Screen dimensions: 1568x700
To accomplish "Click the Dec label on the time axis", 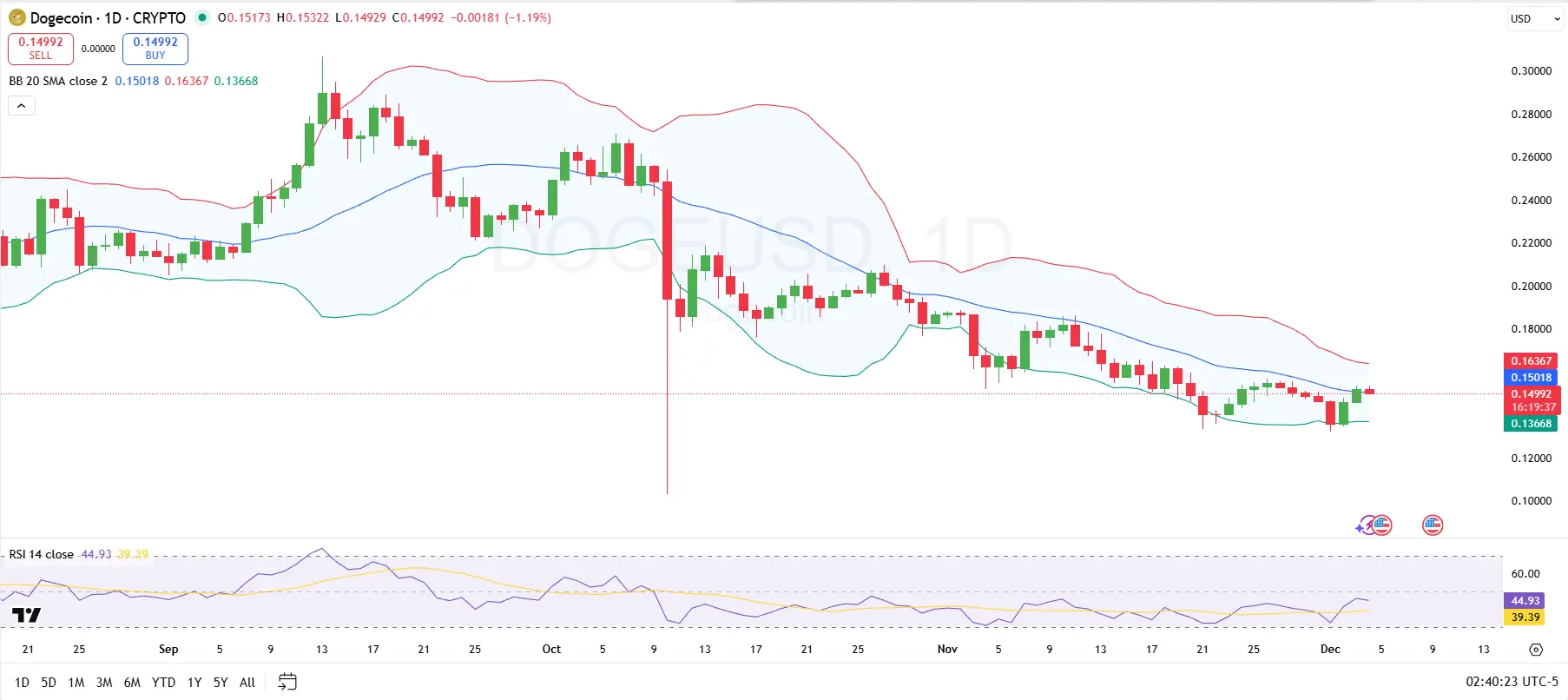I will 1330,649.
